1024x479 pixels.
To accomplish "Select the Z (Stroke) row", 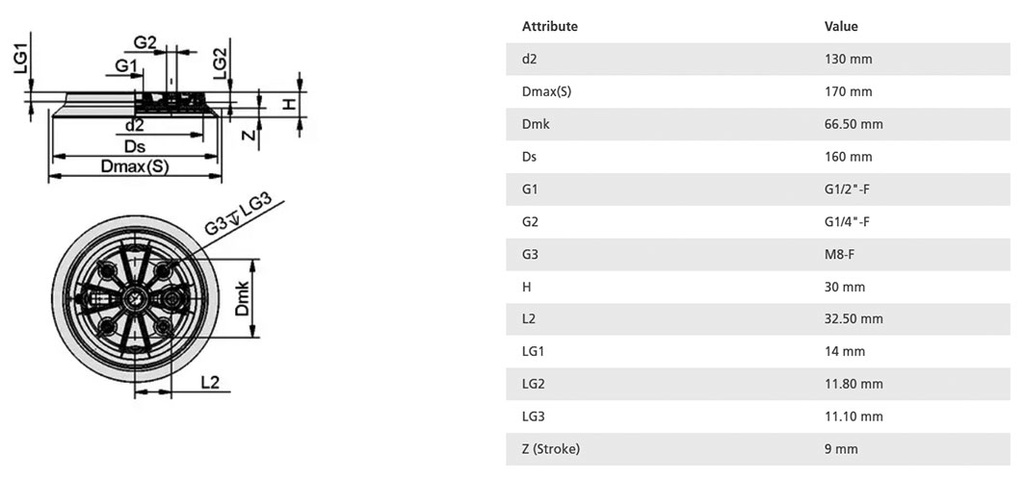I will coord(758,449).
